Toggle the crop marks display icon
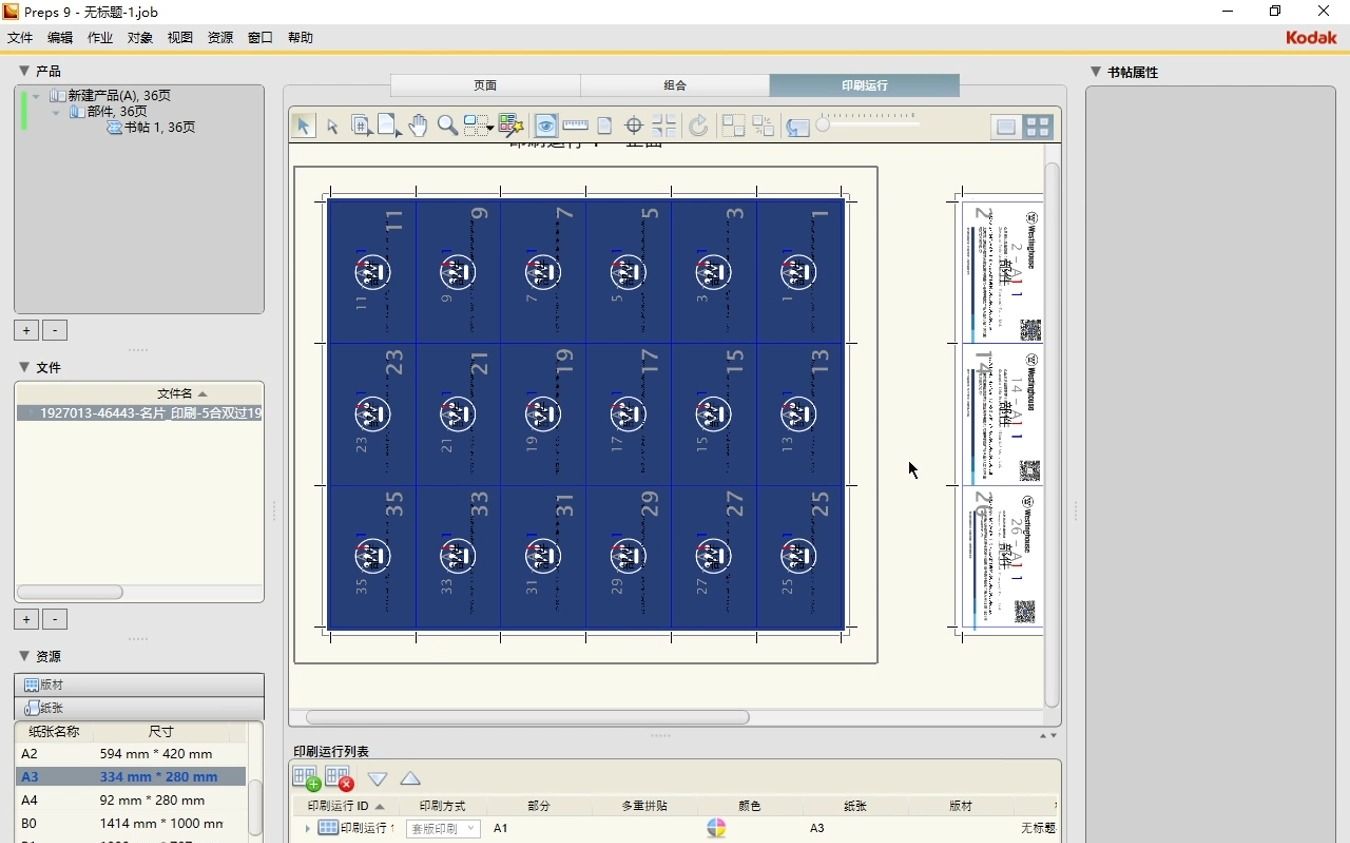 pyautogui.click(x=664, y=125)
